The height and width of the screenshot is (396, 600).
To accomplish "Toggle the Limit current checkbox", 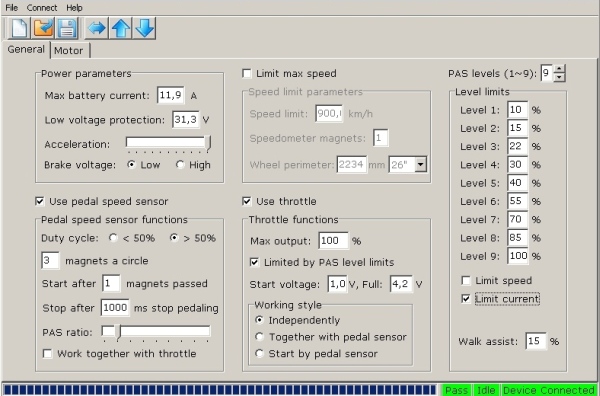I will click(466, 299).
